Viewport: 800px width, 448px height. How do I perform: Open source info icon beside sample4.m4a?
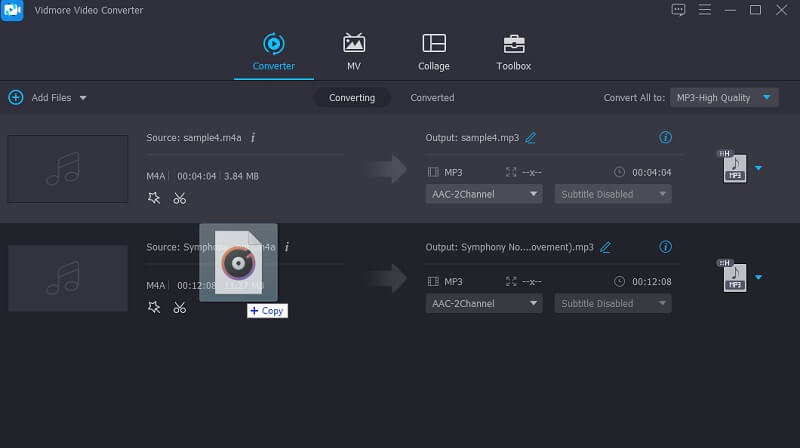(253, 137)
